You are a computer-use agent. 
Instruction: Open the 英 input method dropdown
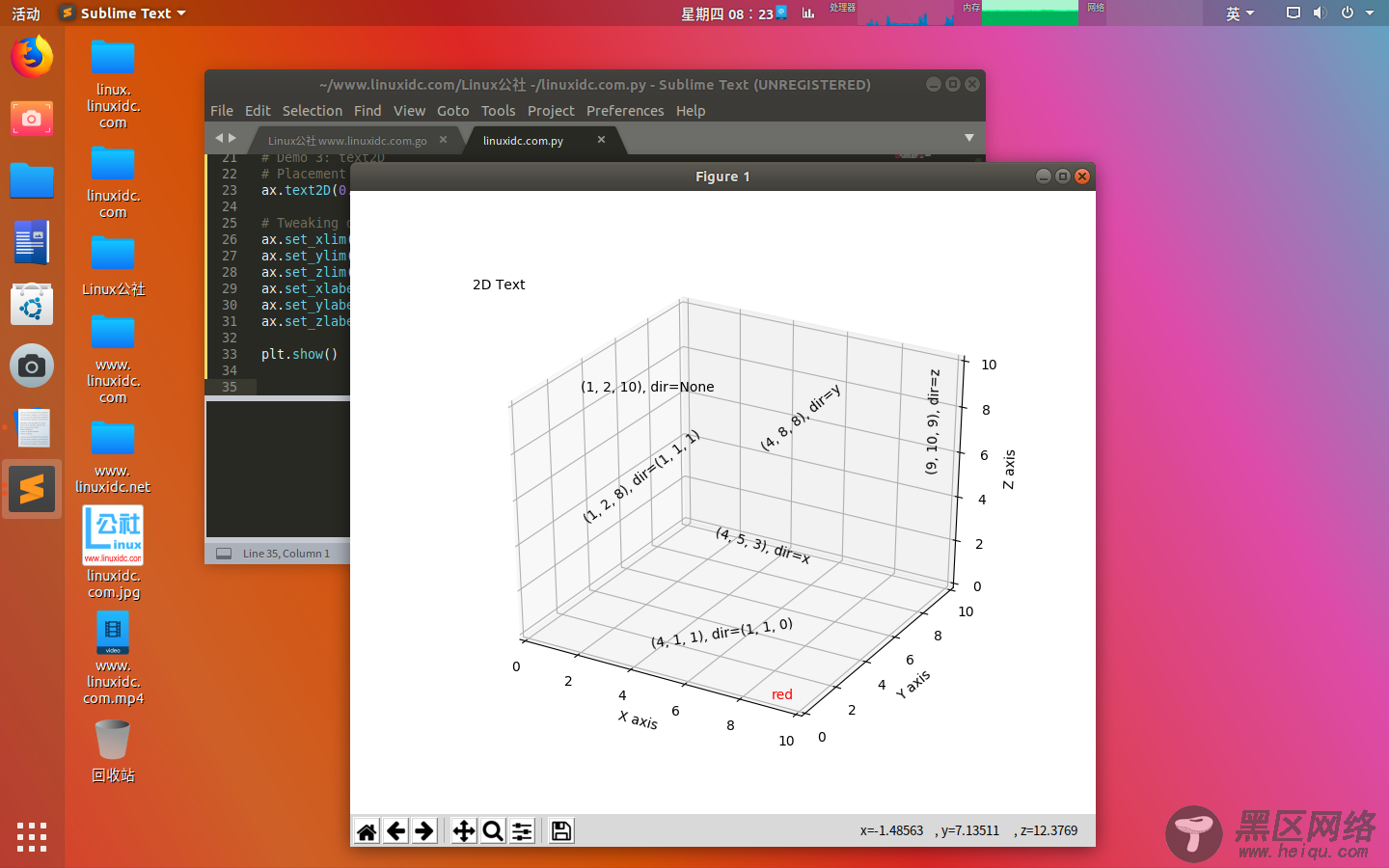(x=1239, y=13)
